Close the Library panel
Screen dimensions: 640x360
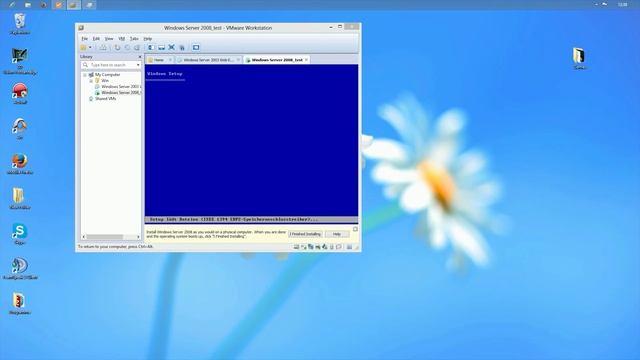140,57
